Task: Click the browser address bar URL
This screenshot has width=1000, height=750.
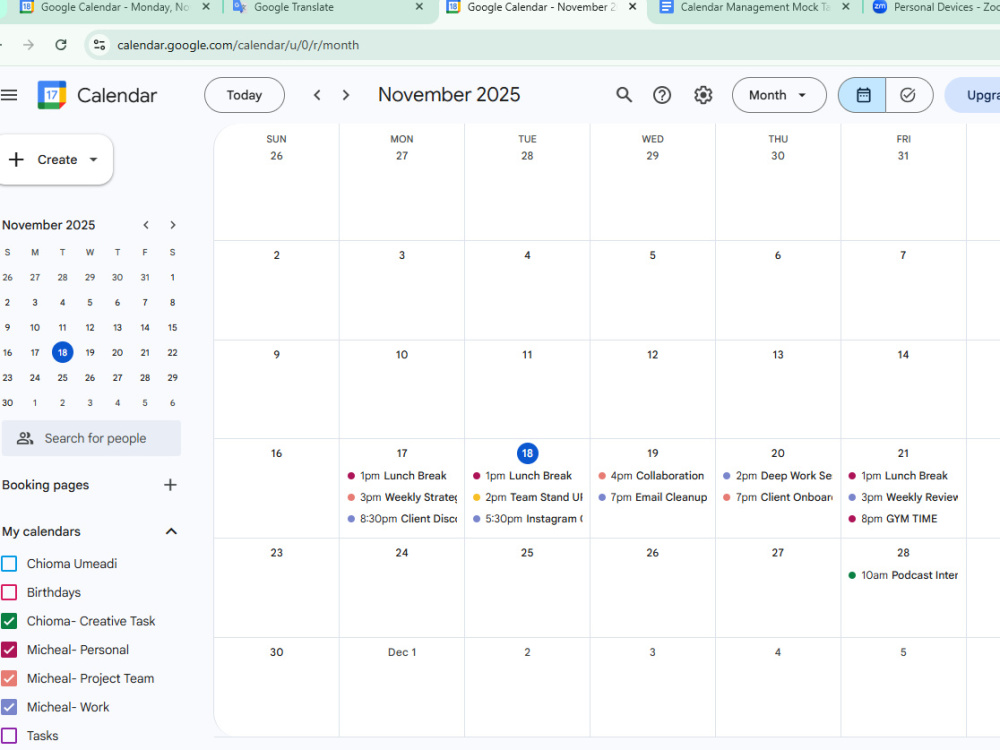Action: pos(238,45)
